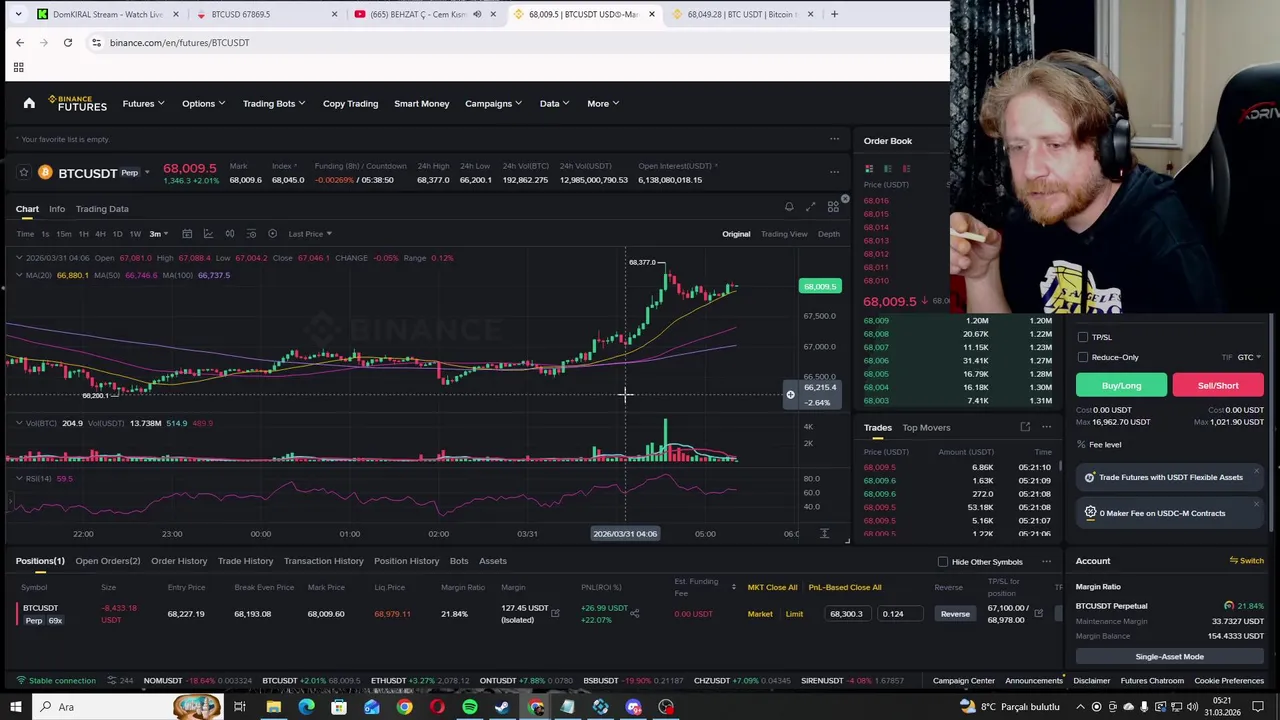Select Depth chart mode
Image resolution: width=1280 pixels, height=720 pixels.
pyautogui.click(x=829, y=234)
